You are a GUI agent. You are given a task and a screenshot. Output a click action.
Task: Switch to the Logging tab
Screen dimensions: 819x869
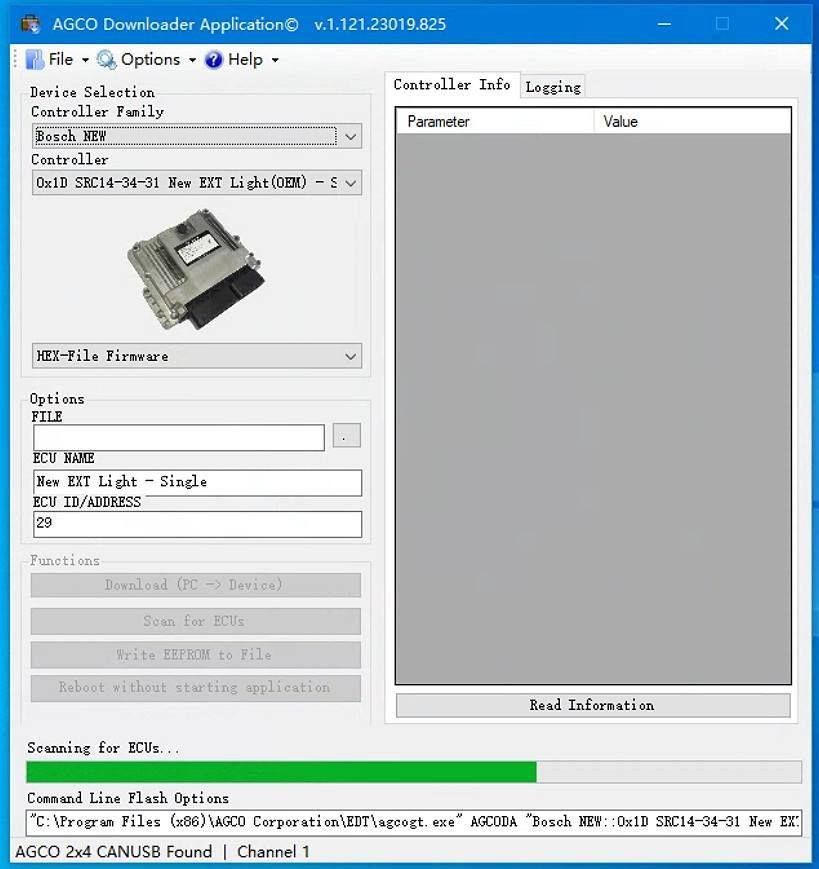click(553, 86)
